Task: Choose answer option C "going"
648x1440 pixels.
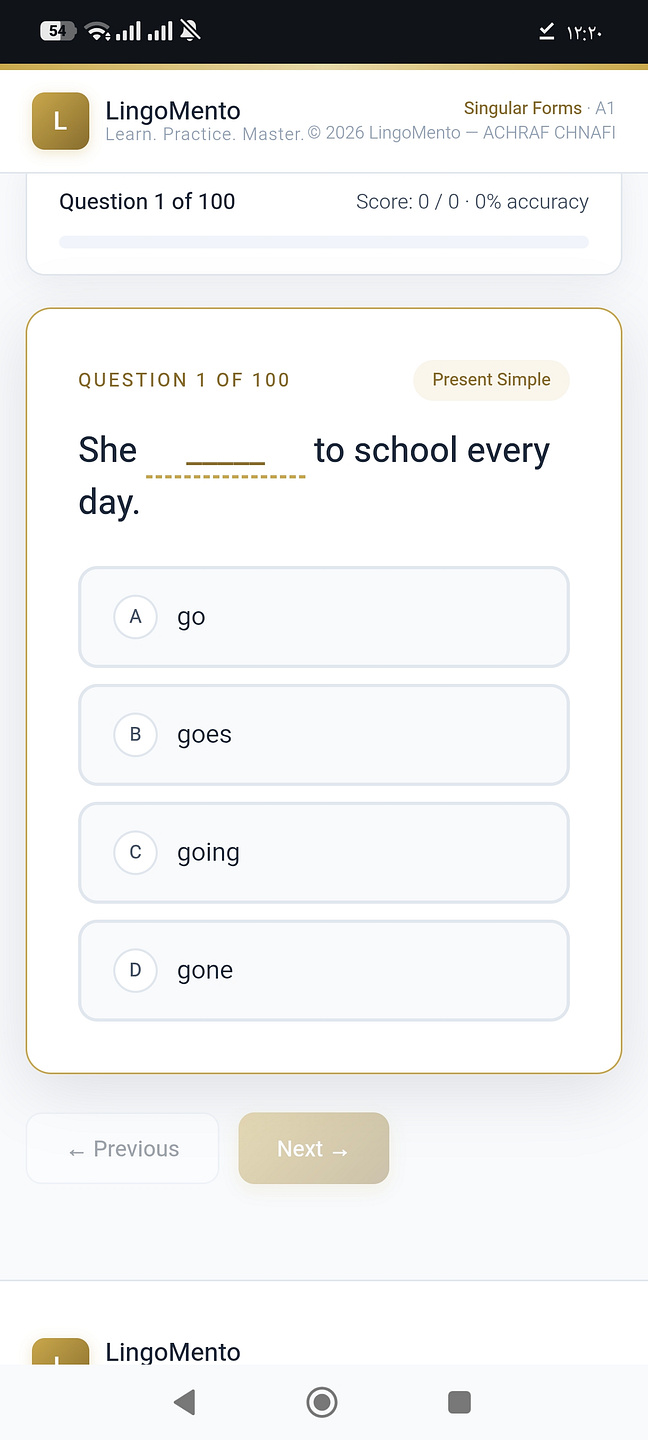Action: (324, 853)
